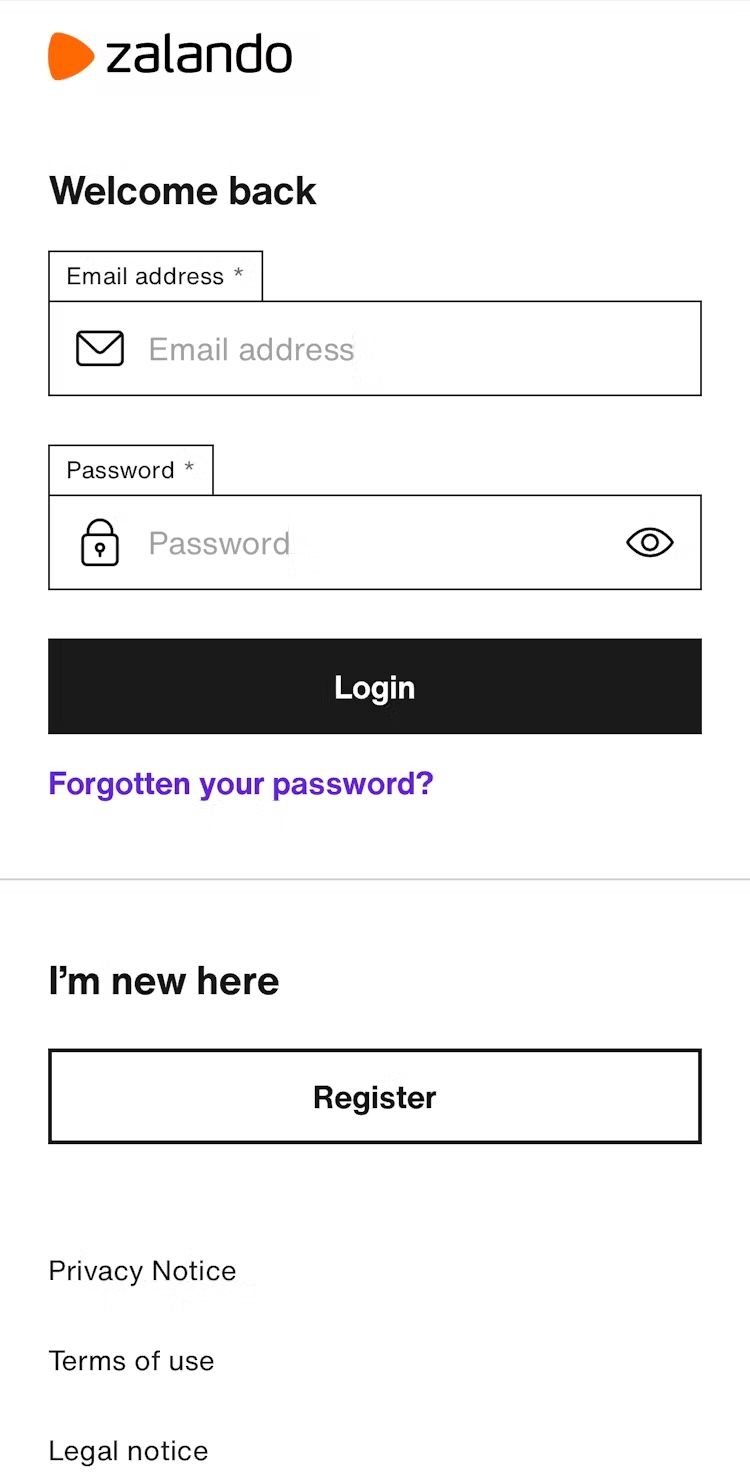
Task: Click the Password field label
Action: click(120, 471)
